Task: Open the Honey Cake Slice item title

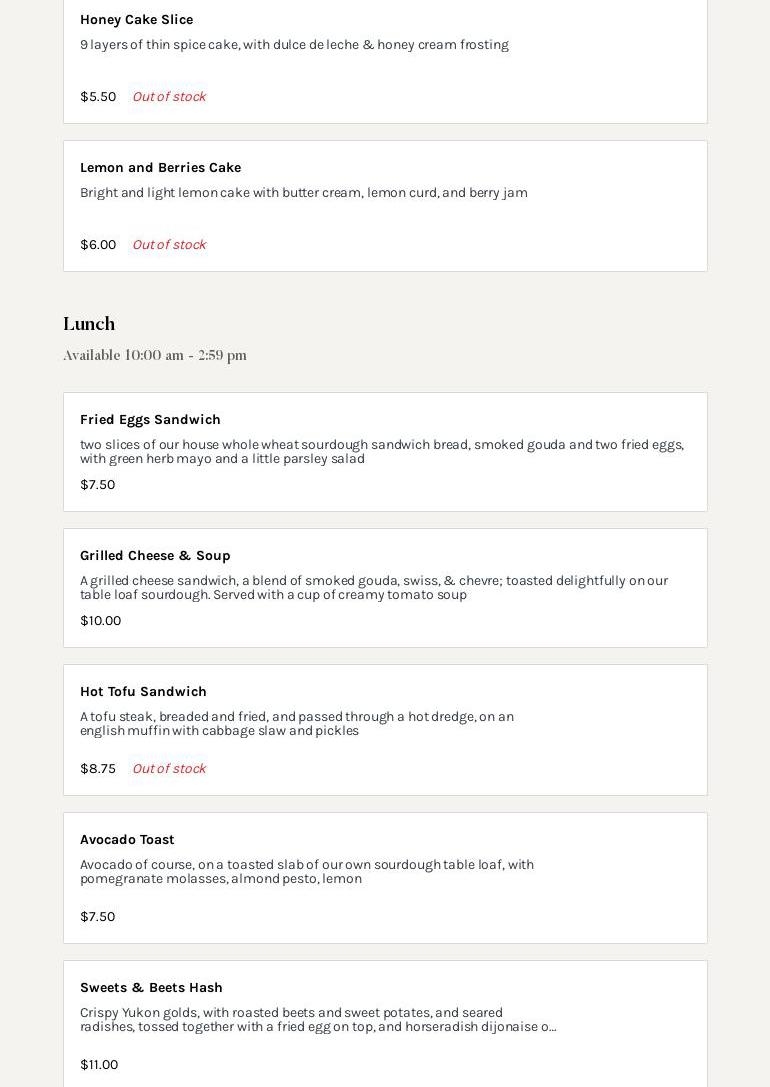Action: (136, 19)
